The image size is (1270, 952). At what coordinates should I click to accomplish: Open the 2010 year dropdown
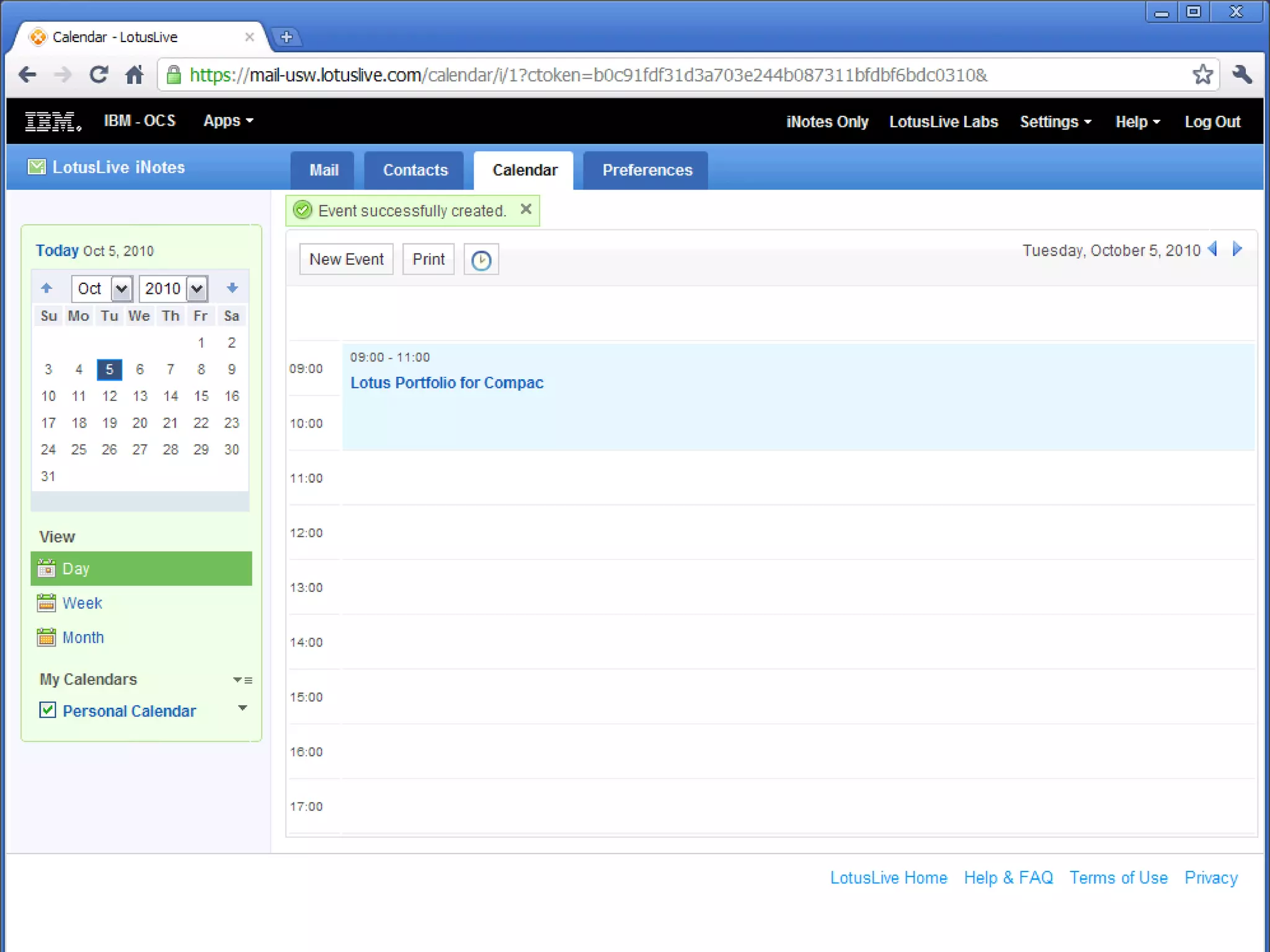[197, 289]
